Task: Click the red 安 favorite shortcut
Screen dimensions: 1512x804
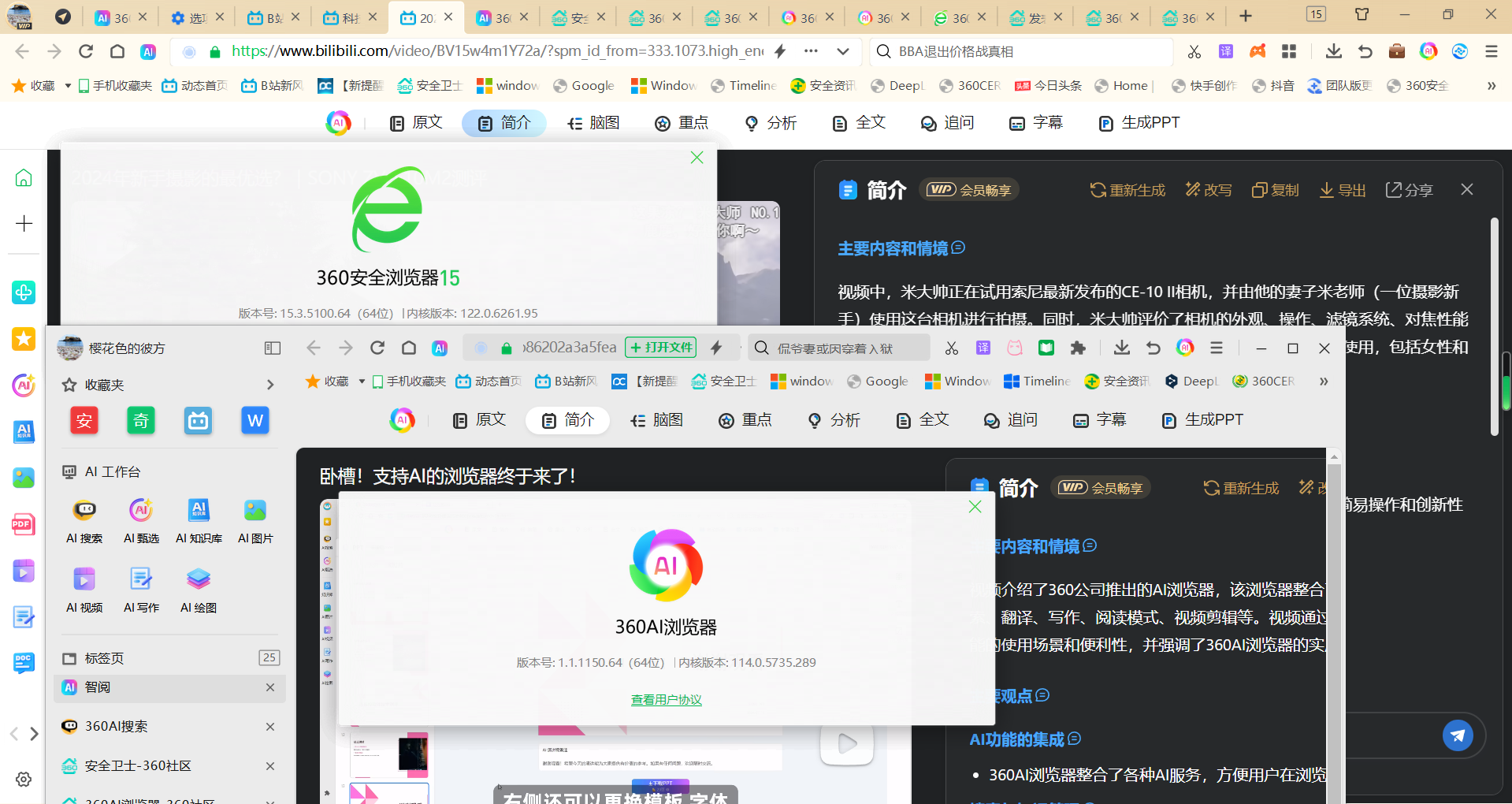Action: coord(84,420)
